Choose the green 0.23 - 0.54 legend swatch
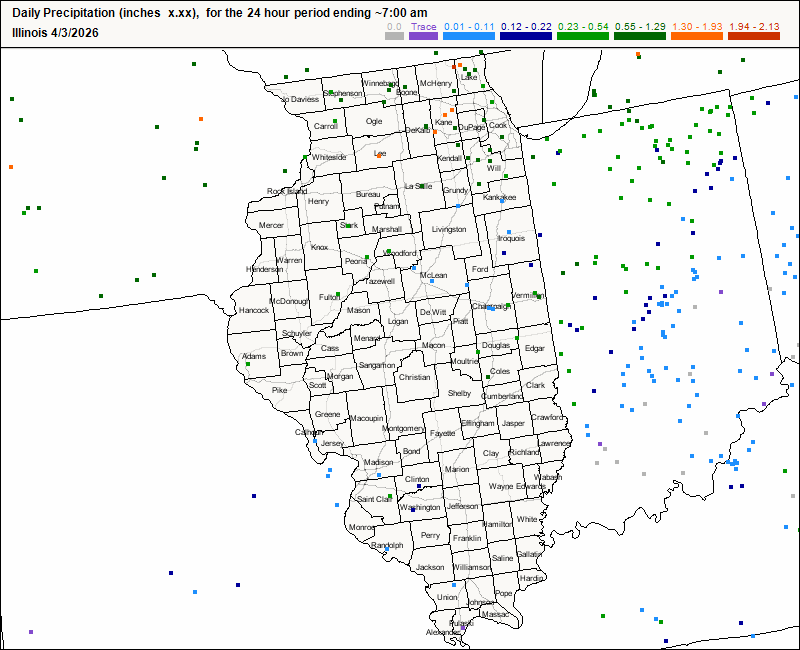Viewport: 800px width, 650px height. pyautogui.click(x=581, y=37)
